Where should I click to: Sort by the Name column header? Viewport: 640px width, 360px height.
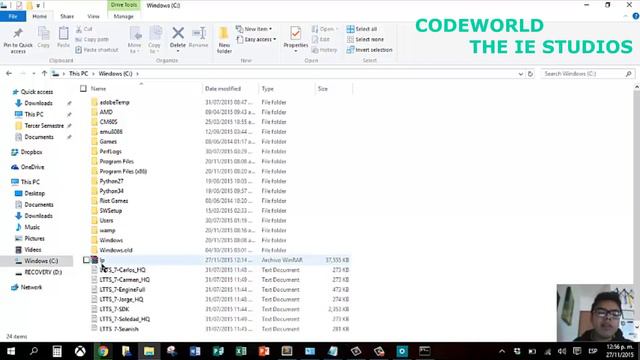[98, 89]
